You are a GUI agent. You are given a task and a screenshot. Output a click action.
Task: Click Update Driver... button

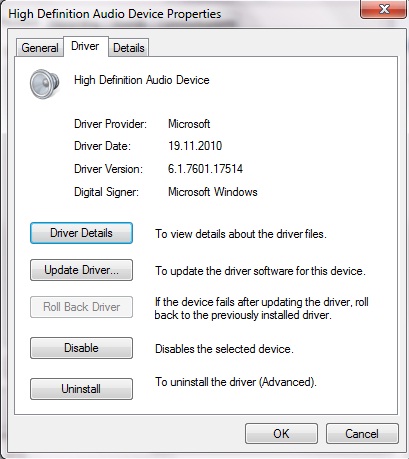[81, 270]
